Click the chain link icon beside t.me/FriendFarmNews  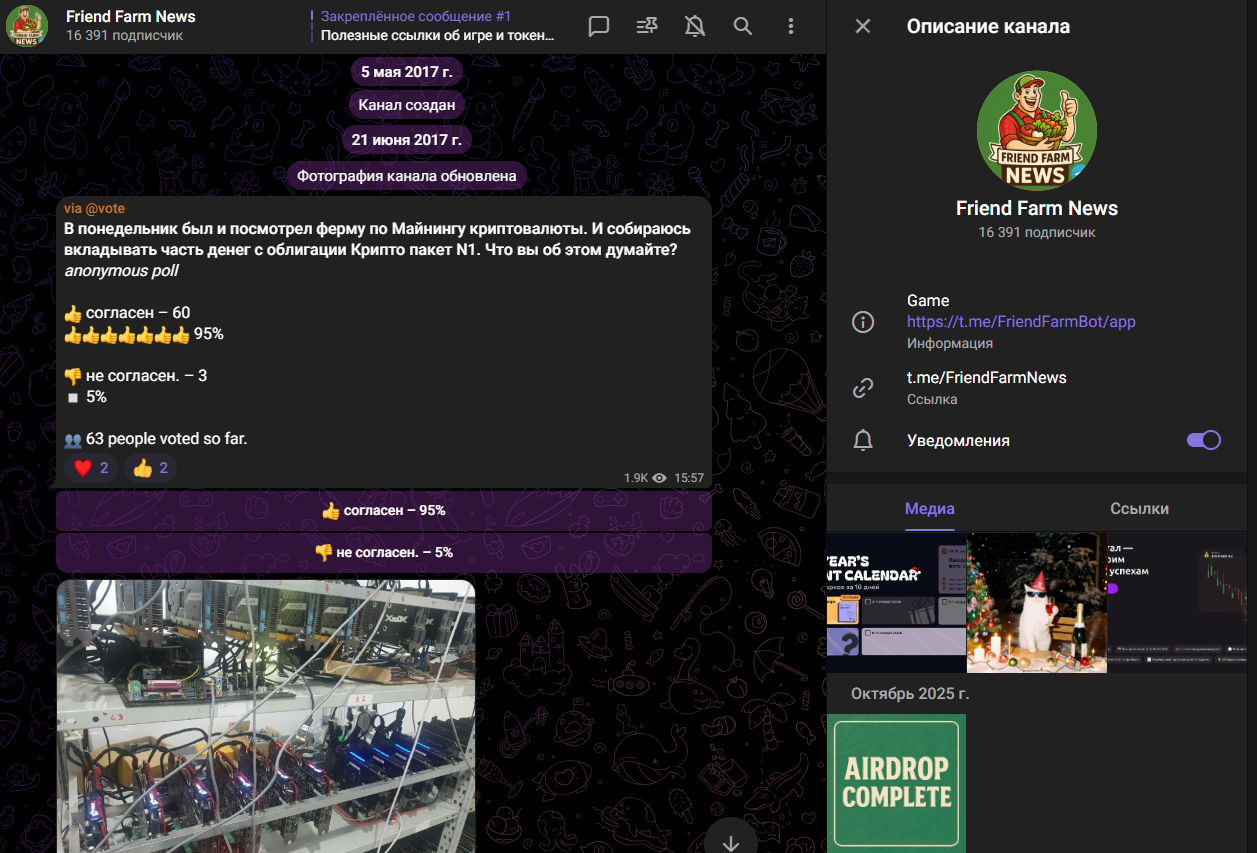(x=862, y=388)
